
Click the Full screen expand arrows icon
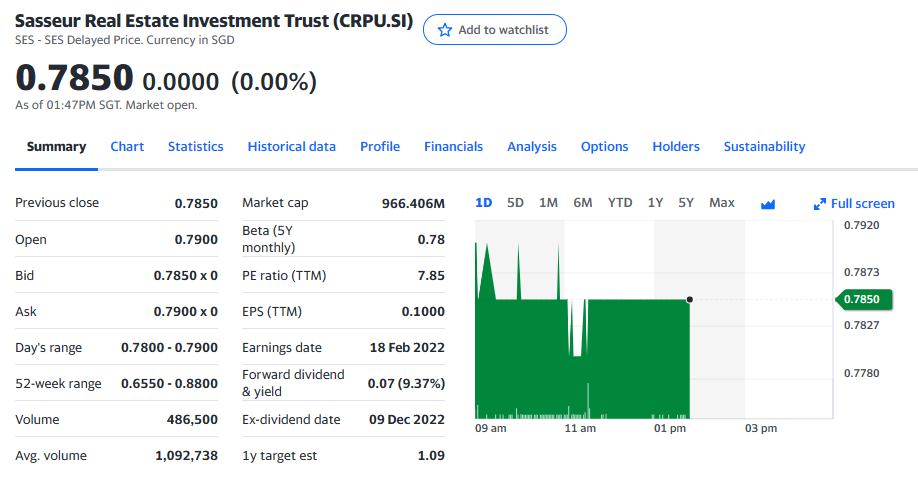click(820, 204)
